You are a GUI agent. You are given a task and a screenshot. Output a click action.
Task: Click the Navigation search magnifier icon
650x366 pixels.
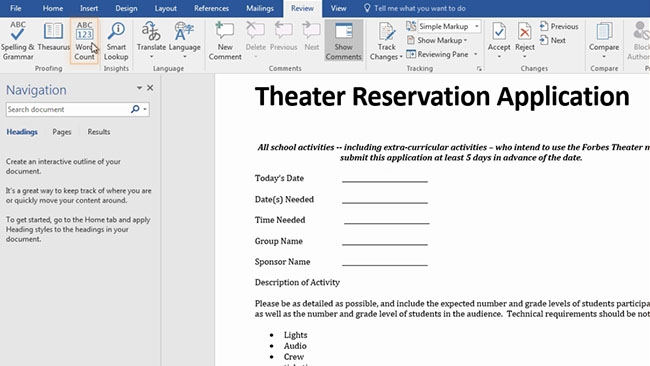[x=135, y=109]
